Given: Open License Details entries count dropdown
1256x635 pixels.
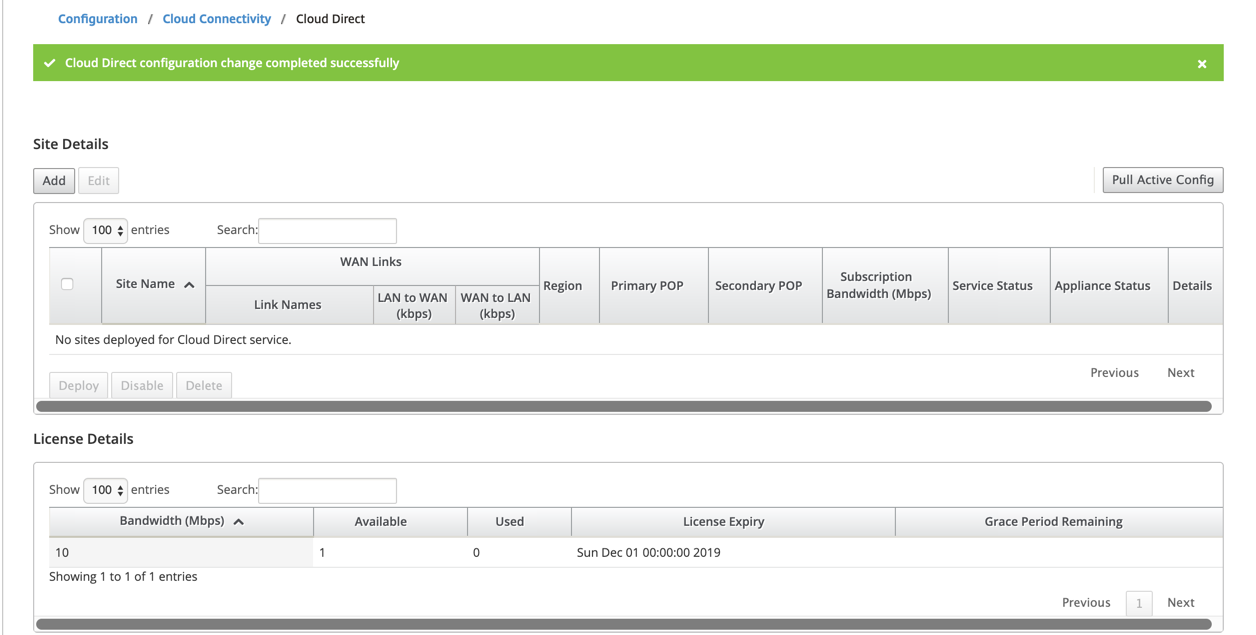Looking at the screenshot, I should (x=105, y=490).
